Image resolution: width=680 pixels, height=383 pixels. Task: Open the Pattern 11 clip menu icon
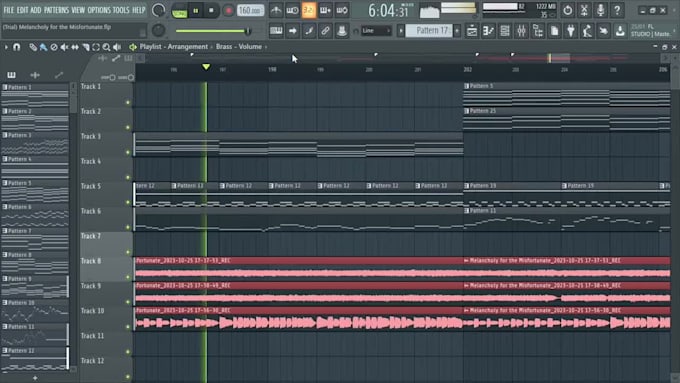(467, 211)
